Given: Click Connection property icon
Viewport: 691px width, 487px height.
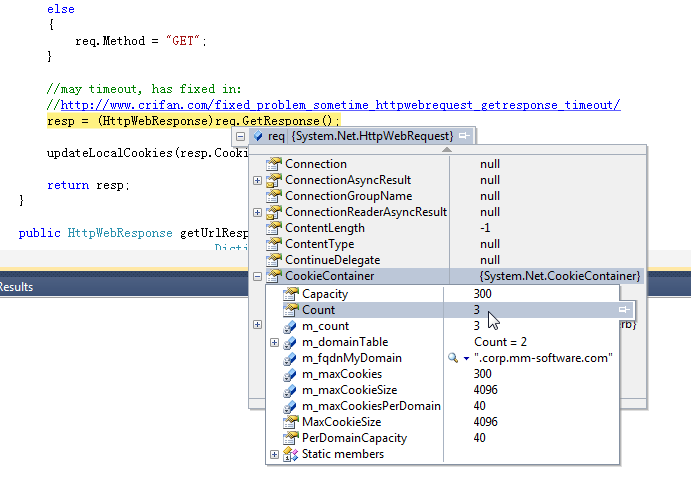Looking at the screenshot, I should coord(273,164).
